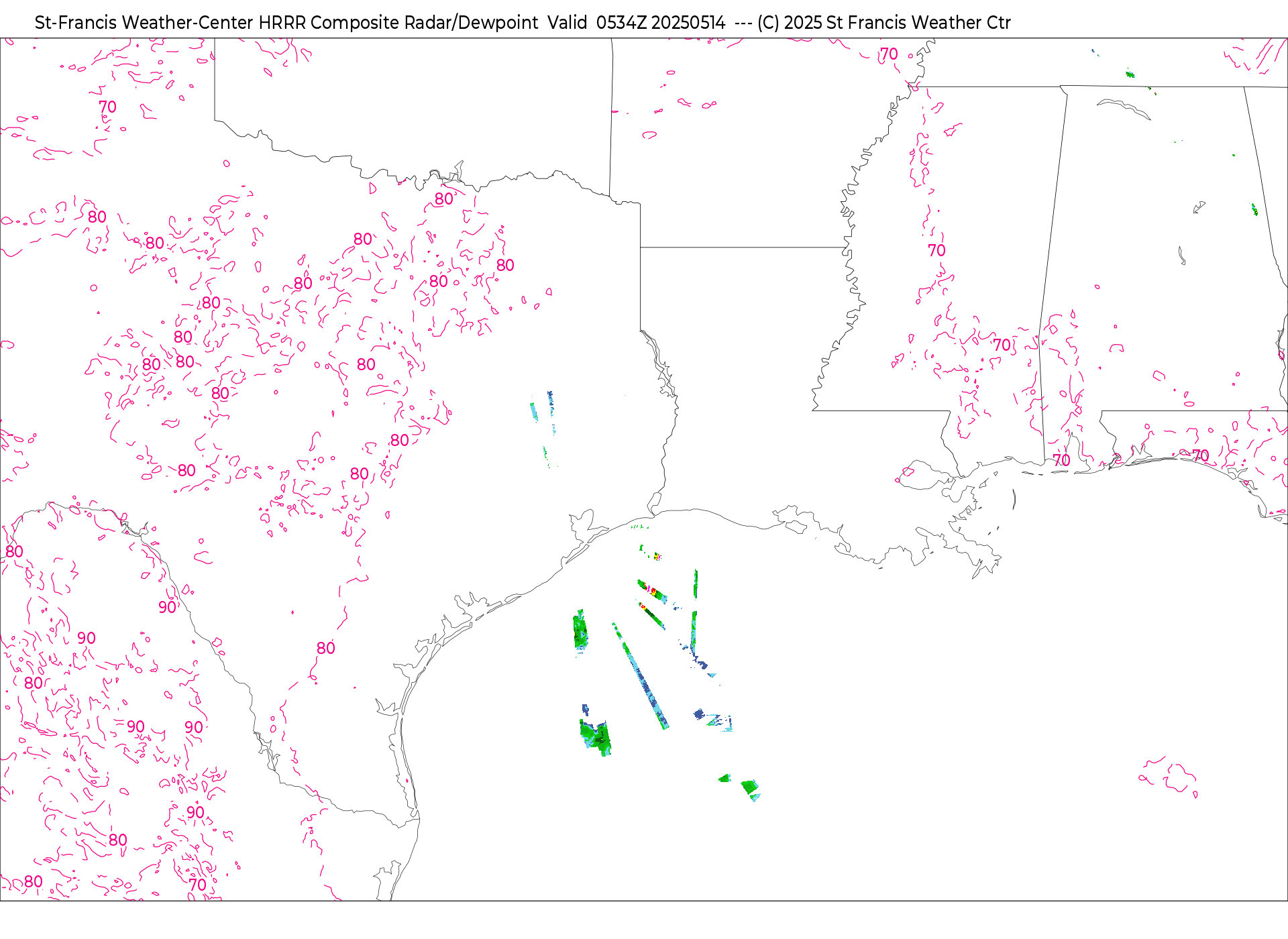Click the '70' dewpoint label in central Mississippi
1288x939 pixels.
(x=936, y=251)
